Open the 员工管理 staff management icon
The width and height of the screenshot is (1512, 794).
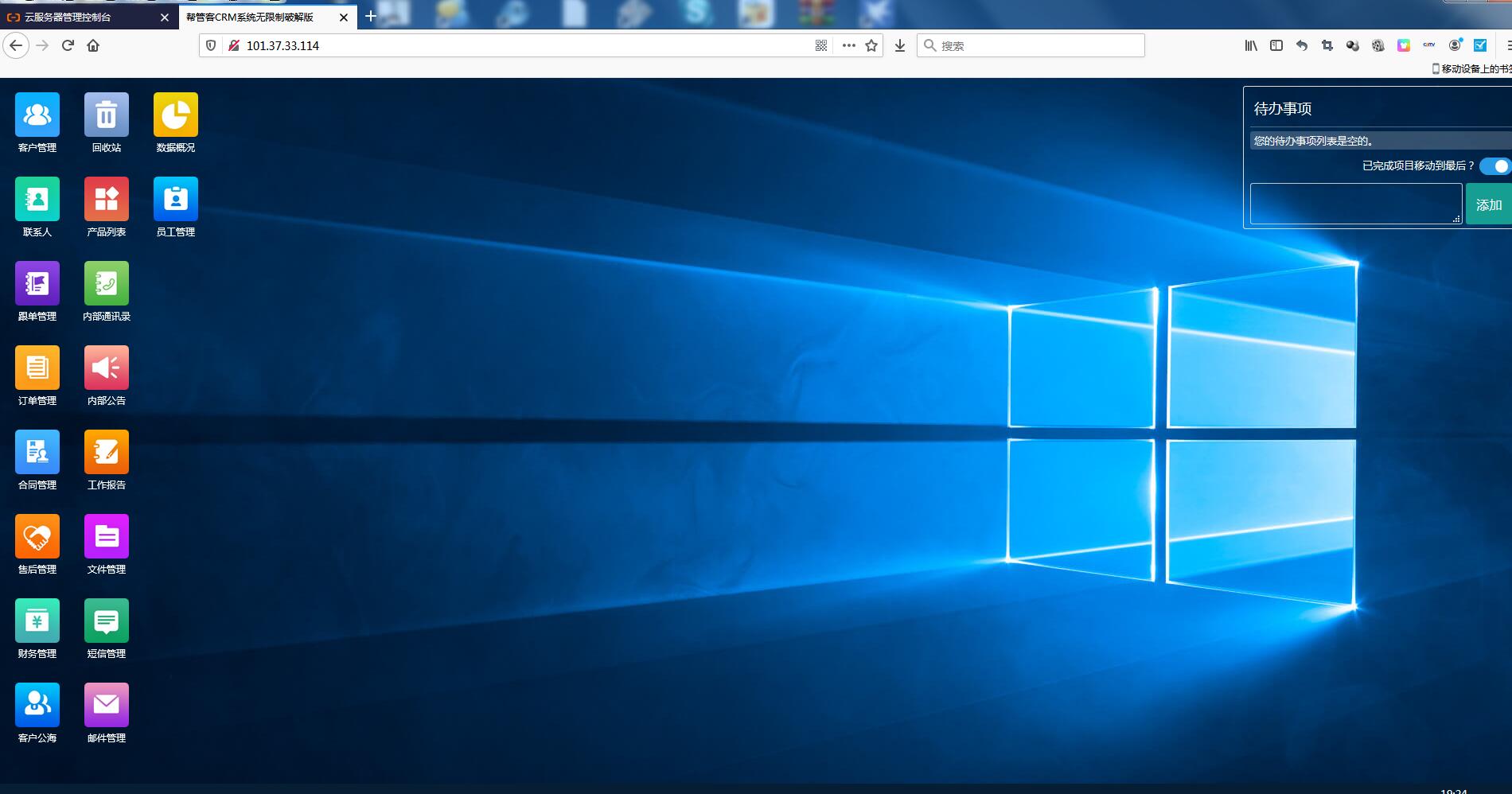pos(175,200)
